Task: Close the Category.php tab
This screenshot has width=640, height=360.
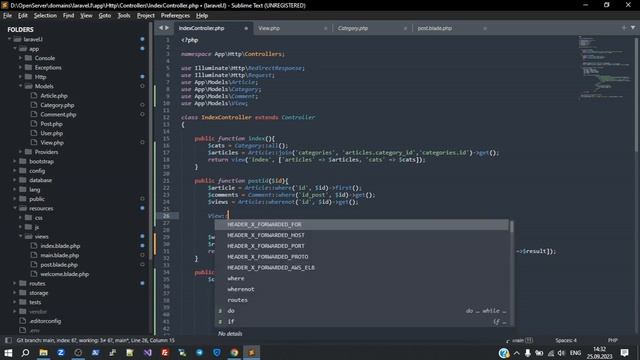Action: click(405, 28)
